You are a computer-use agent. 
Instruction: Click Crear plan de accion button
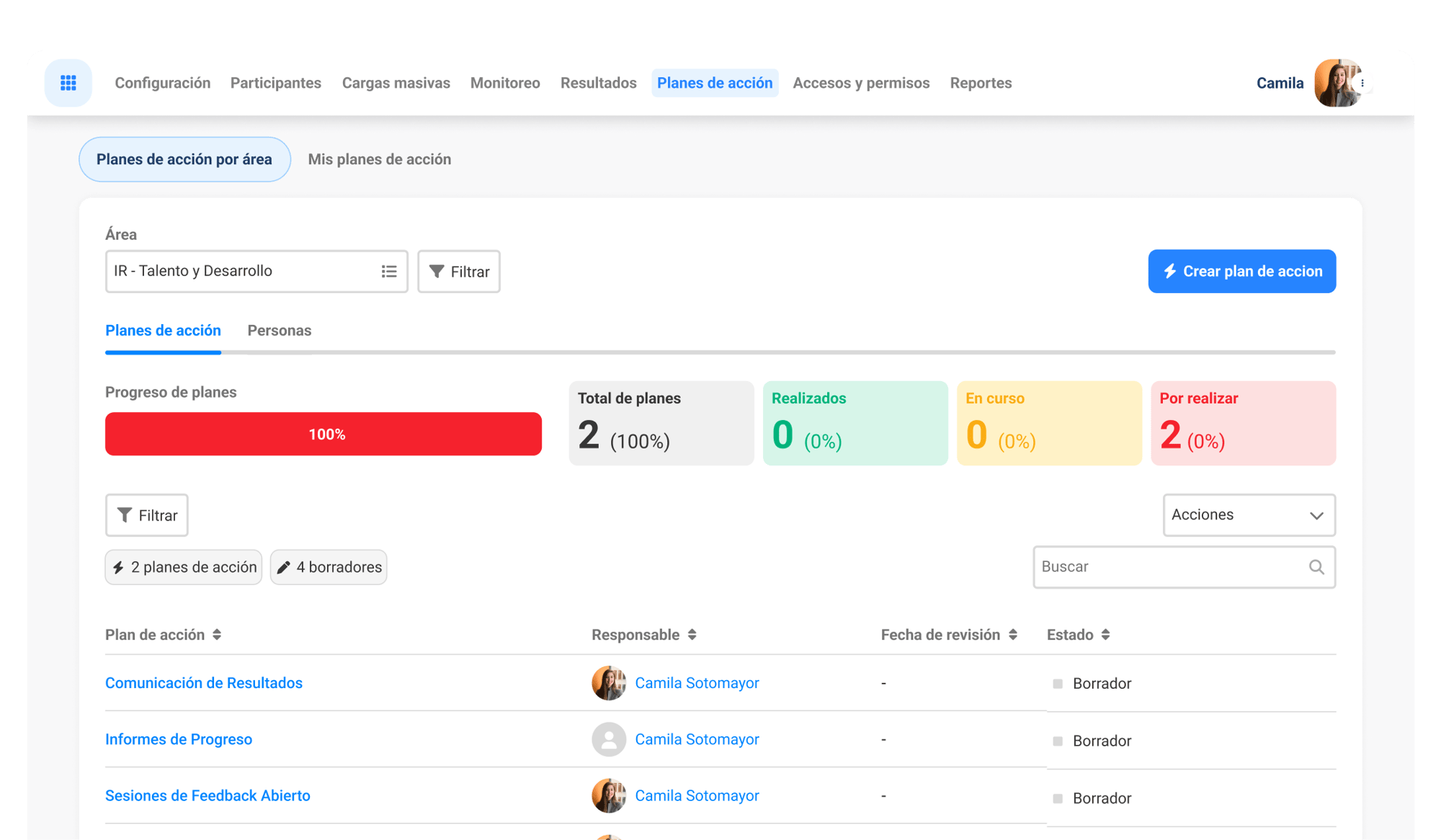pos(1241,272)
